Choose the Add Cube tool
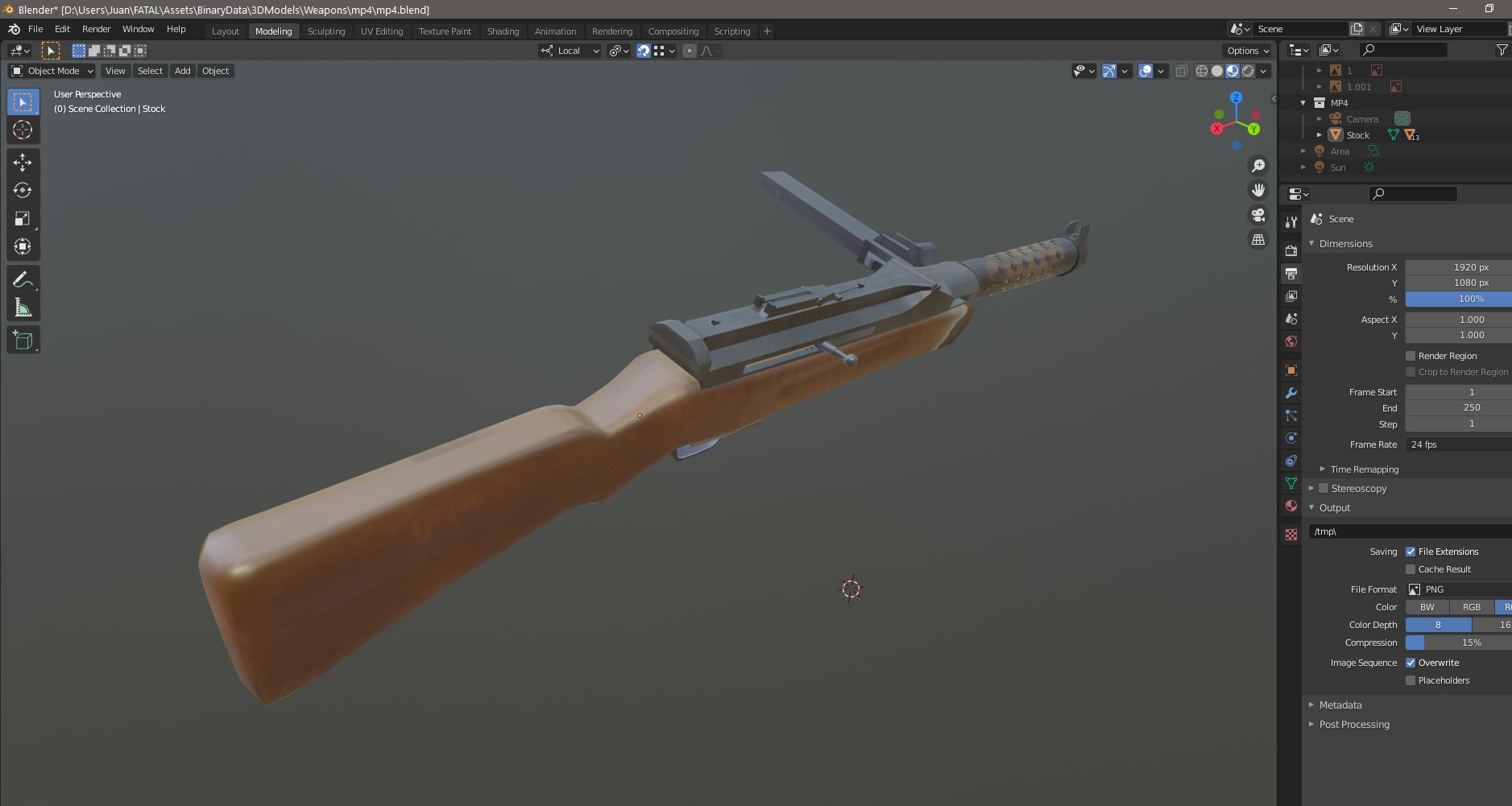 23,340
